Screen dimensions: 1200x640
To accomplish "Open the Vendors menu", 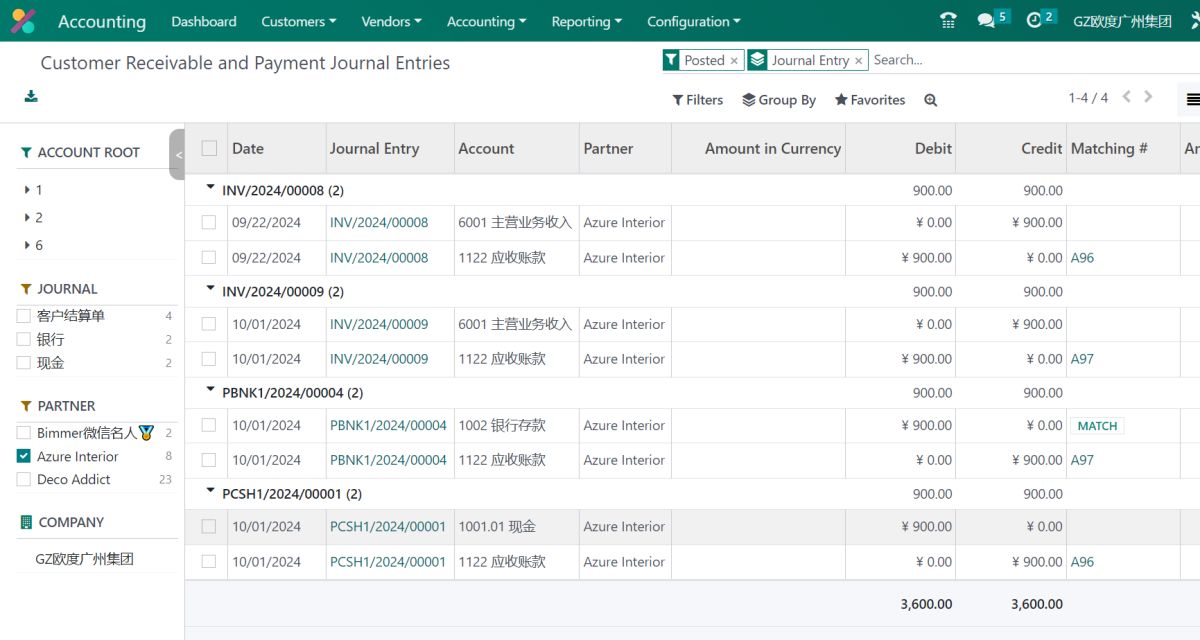I will (391, 21).
